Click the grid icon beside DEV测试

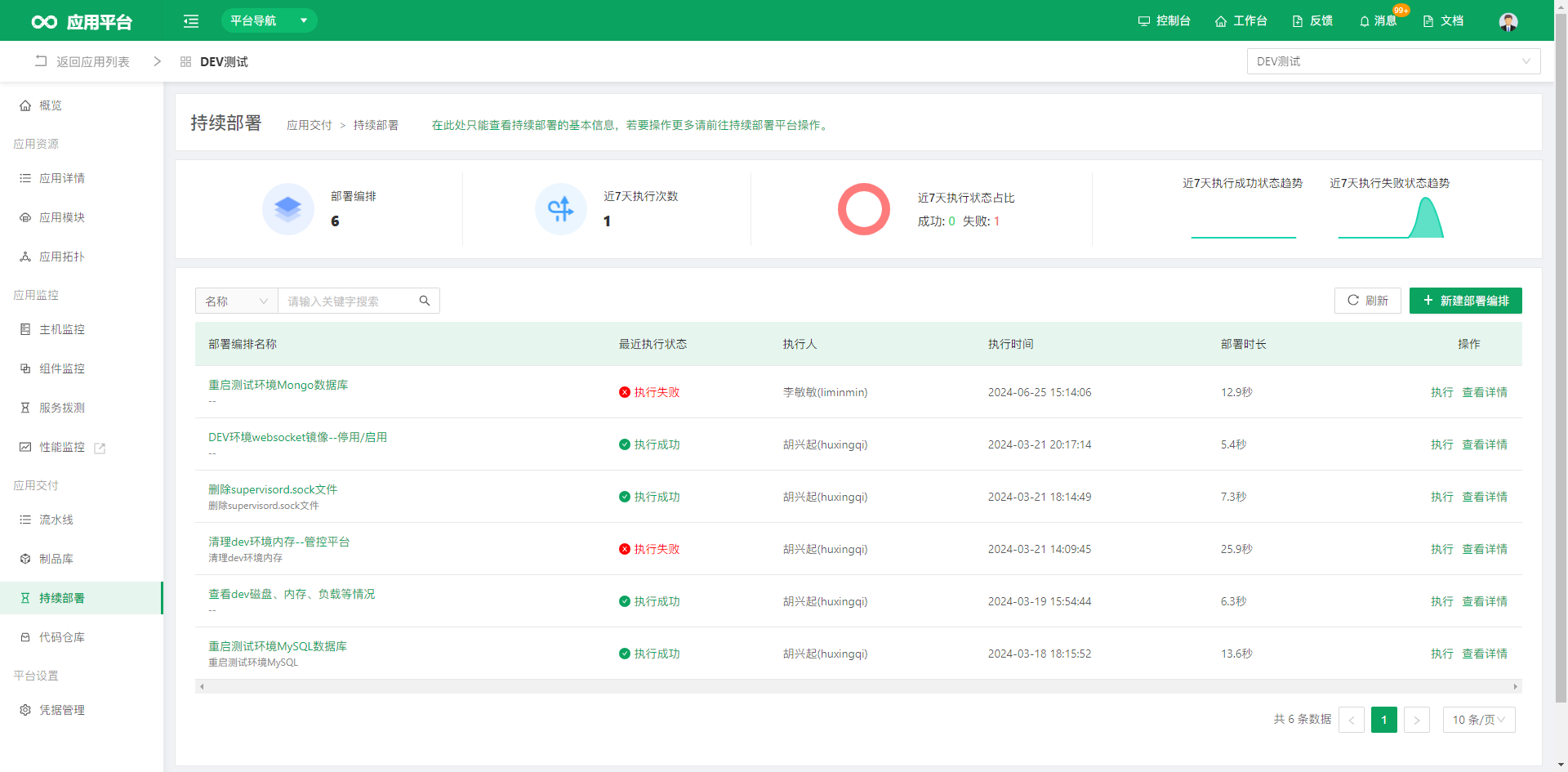click(185, 61)
